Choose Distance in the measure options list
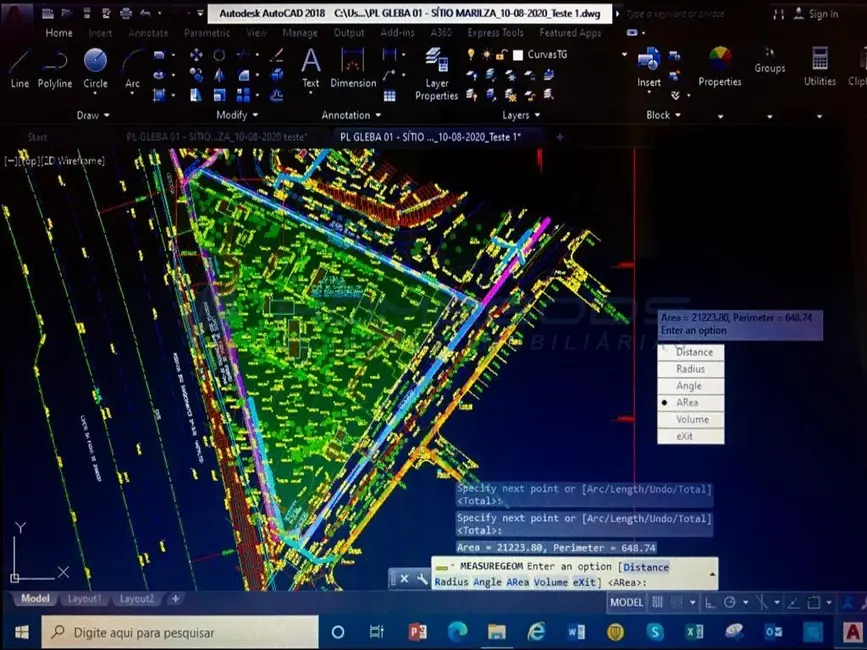867x650 pixels. (694, 352)
